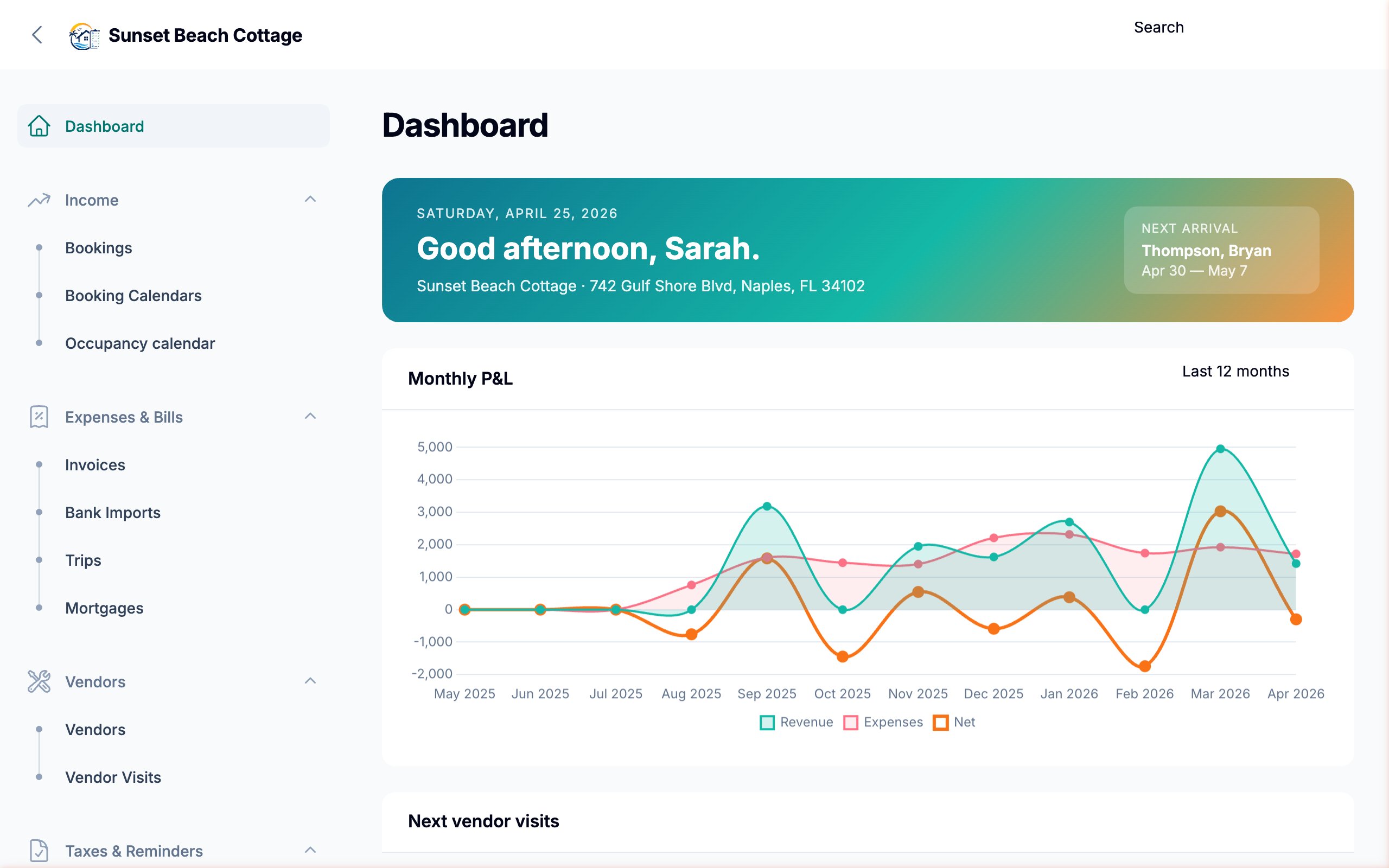Select the Income trending-arrow icon
This screenshot has width=1389, height=868.
coord(39,200)
